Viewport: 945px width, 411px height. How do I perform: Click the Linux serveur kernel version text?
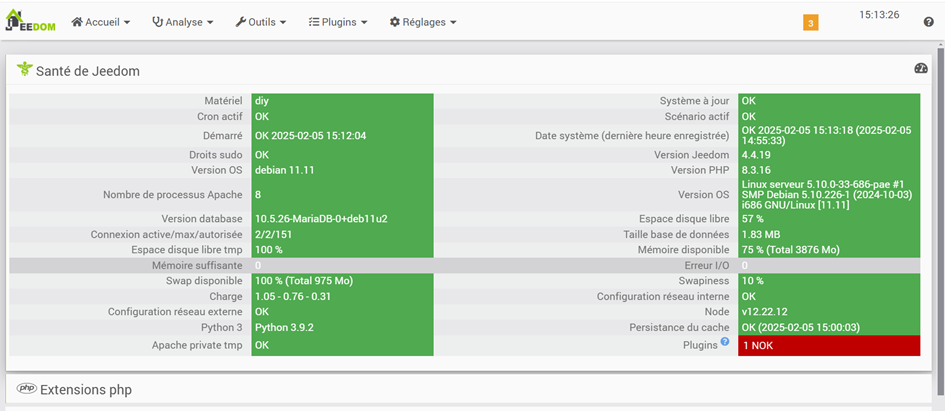pyautogui.click(x=829, y=195)
